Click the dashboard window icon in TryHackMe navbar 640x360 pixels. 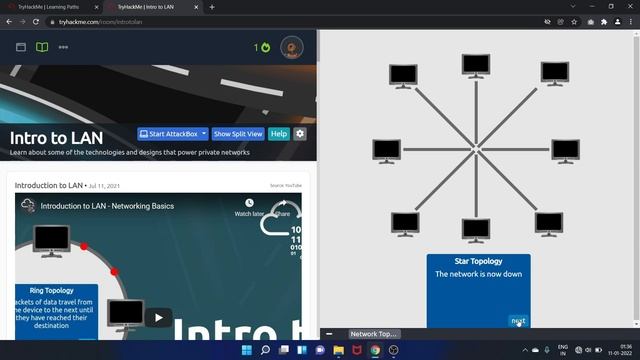tap(21, 47)
